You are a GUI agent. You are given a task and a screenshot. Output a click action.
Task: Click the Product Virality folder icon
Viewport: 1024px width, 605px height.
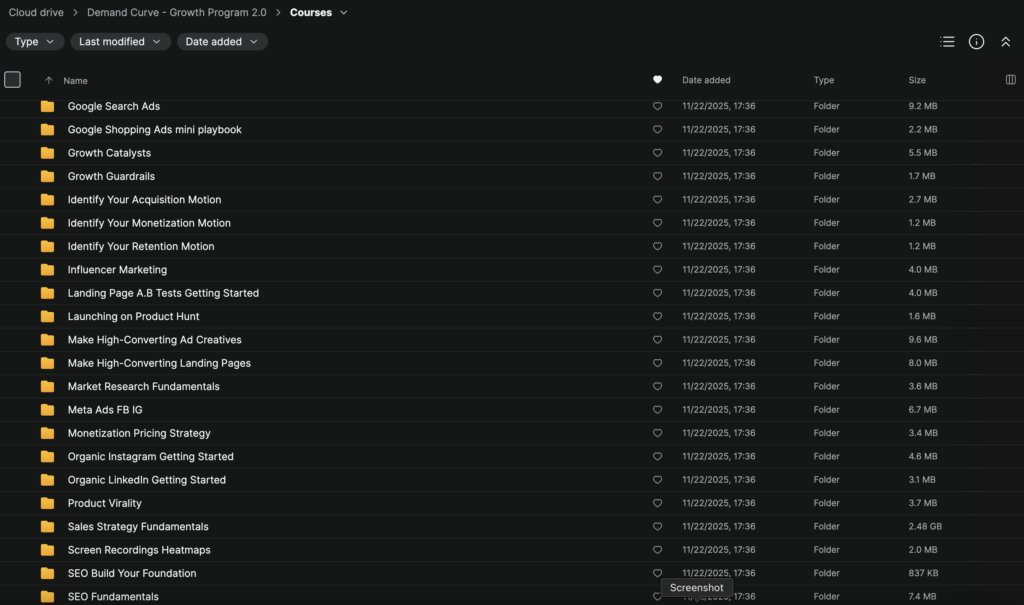pos(47,503)
